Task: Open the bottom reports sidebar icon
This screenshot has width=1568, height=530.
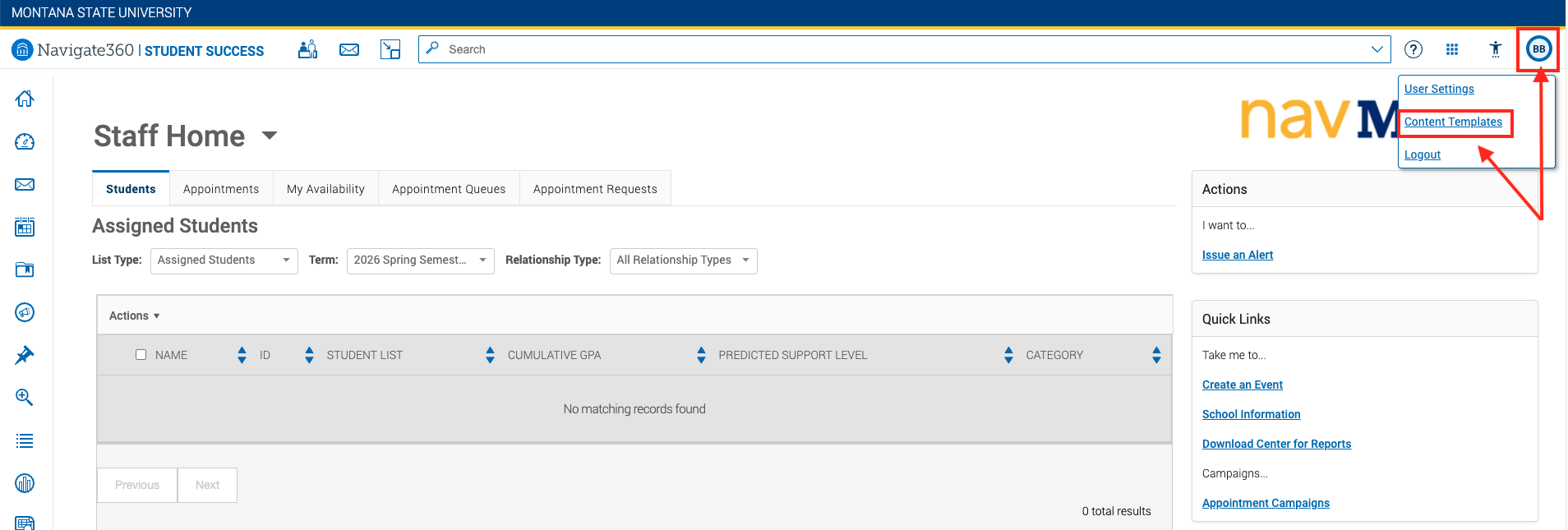Action: coord(25,523)
